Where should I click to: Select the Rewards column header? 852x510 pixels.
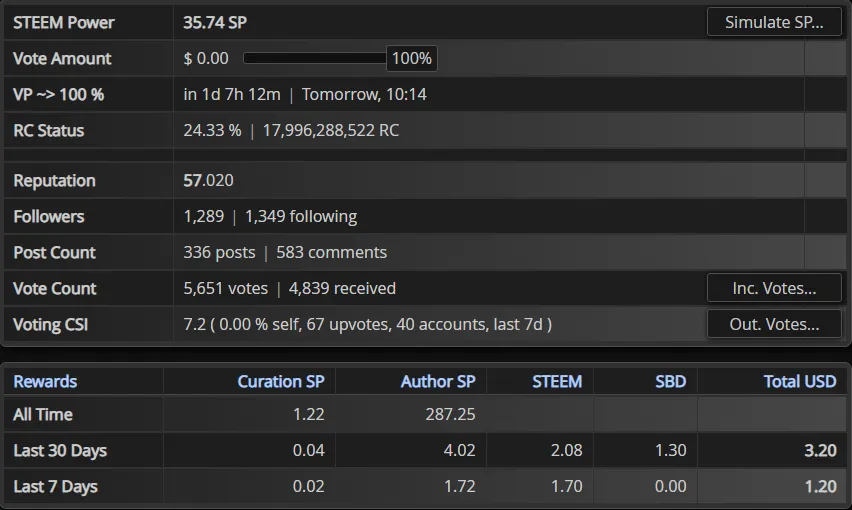[45, 381]
